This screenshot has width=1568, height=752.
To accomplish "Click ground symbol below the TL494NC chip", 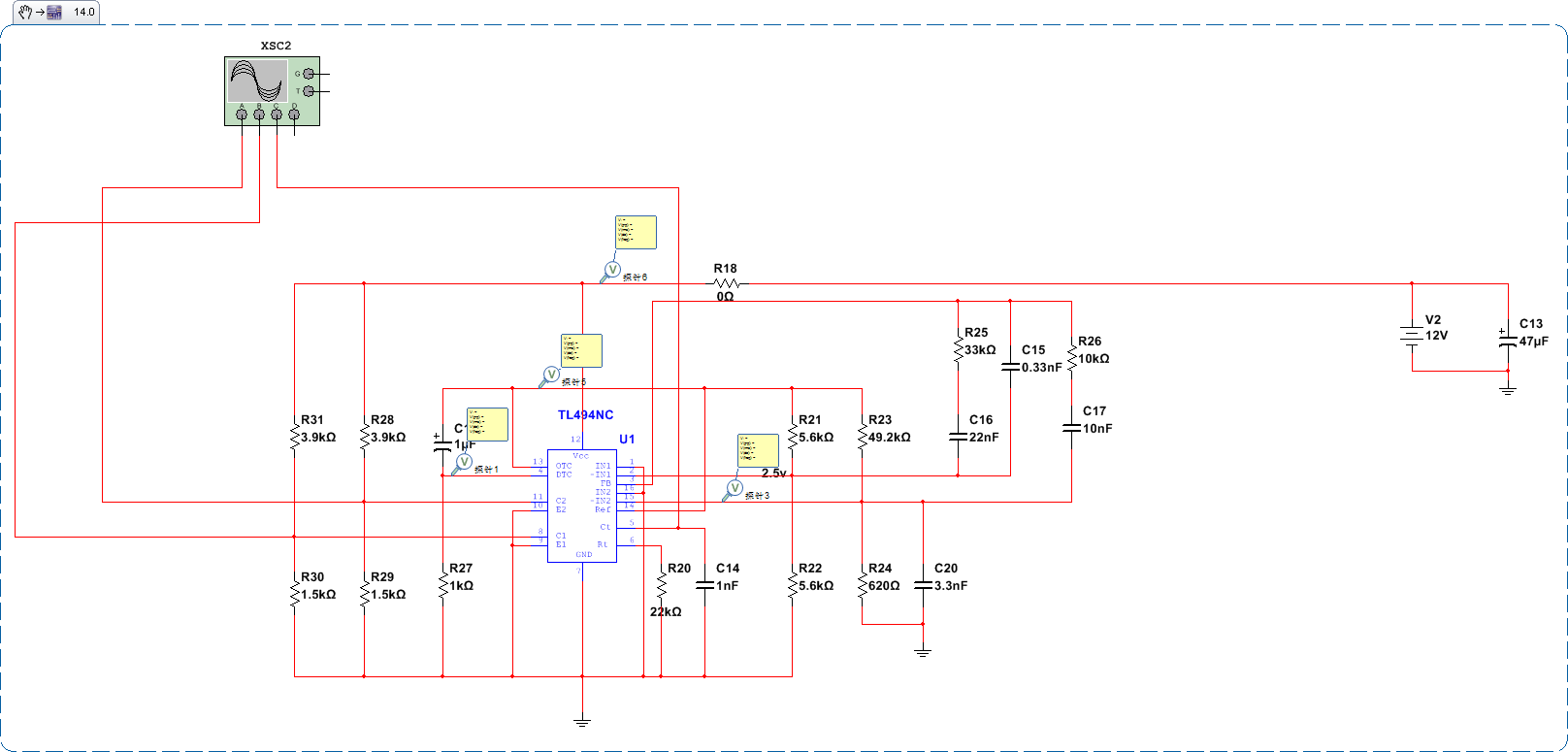I will [582, 720].
